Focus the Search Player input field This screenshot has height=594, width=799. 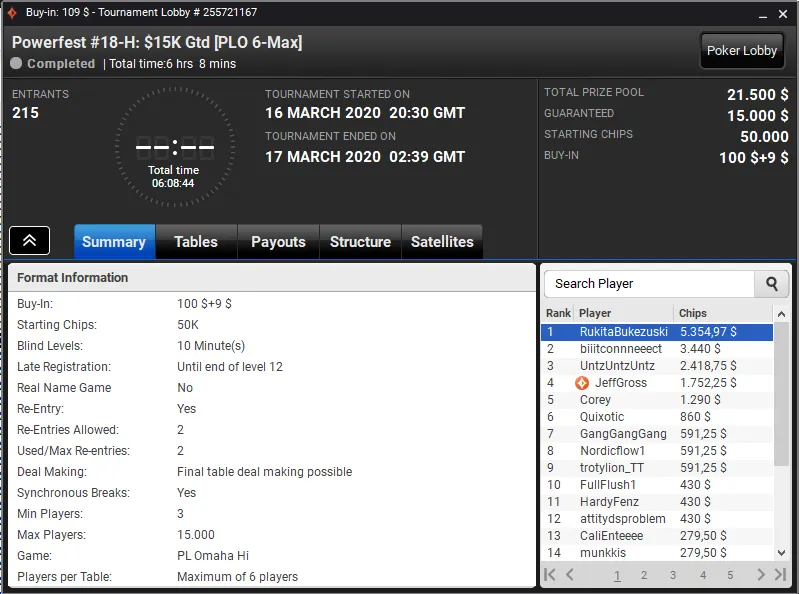tap(650, 284)
